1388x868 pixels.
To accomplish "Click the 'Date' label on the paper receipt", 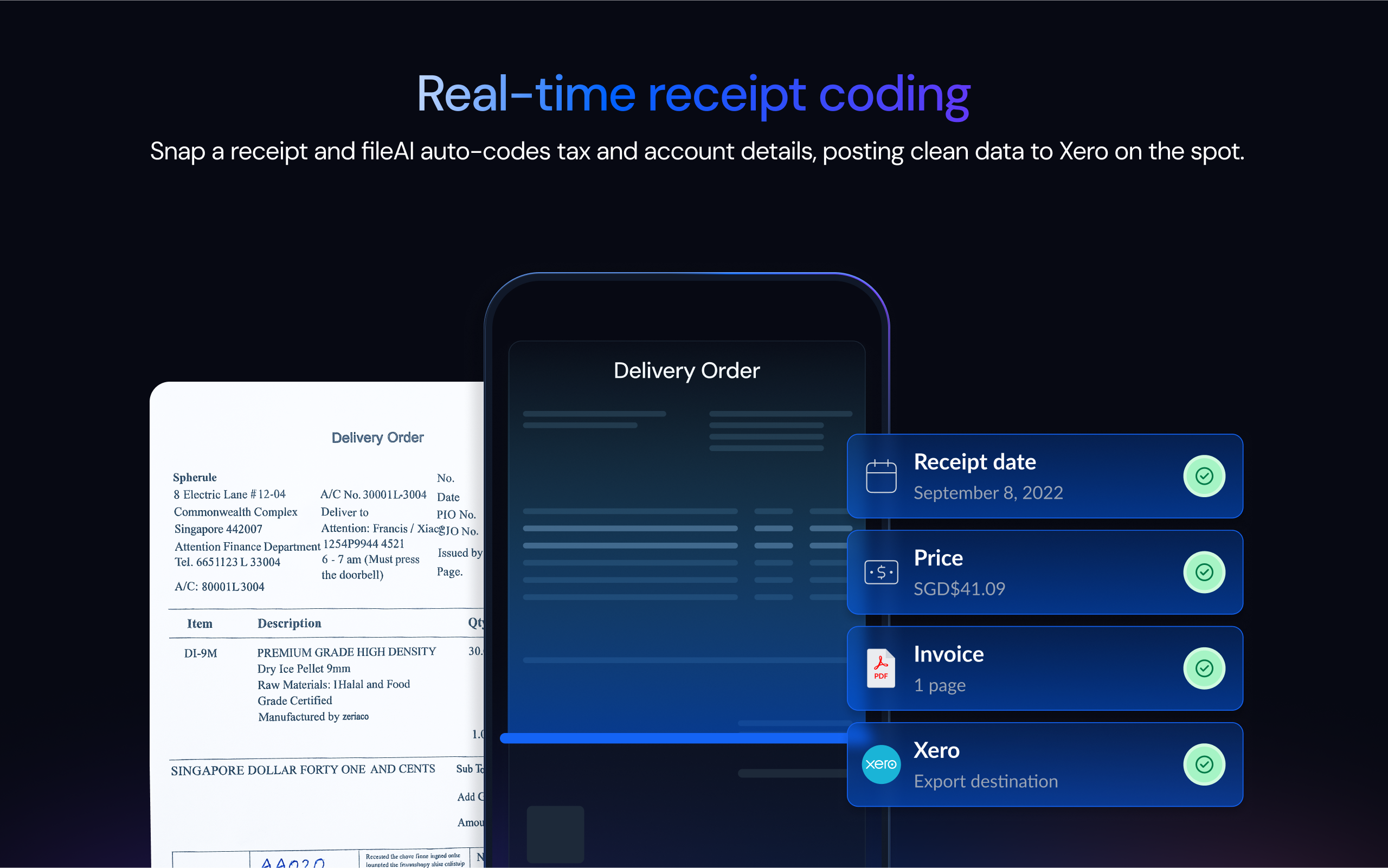I will pos(448,497).
